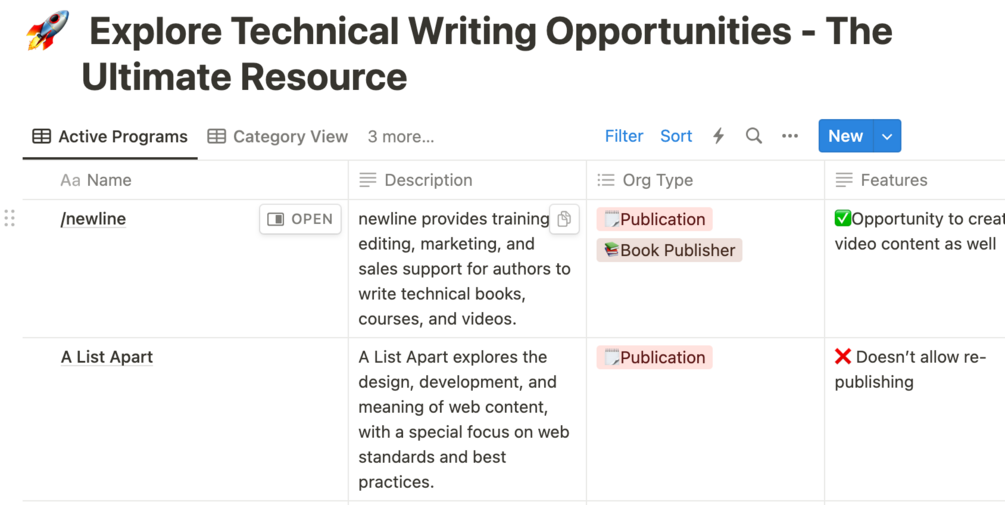Open the database search magnifier icon
This screenshot has width=1005, height=505.
pyautogui.click(x=754, y=136)
